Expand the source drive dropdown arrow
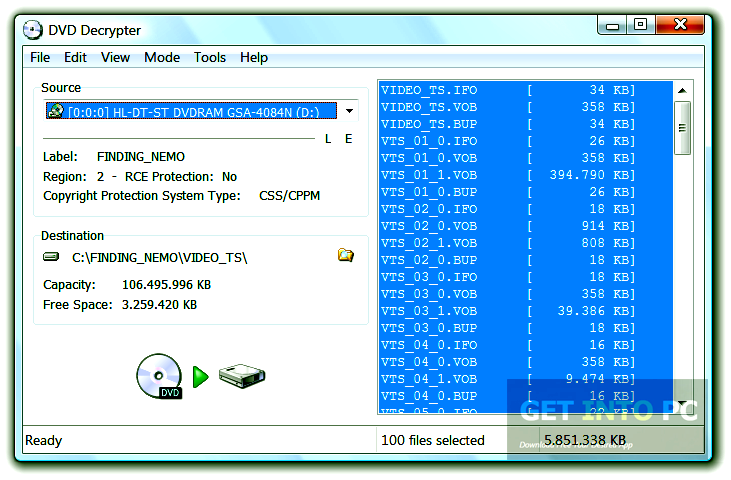 coord(349,111)
